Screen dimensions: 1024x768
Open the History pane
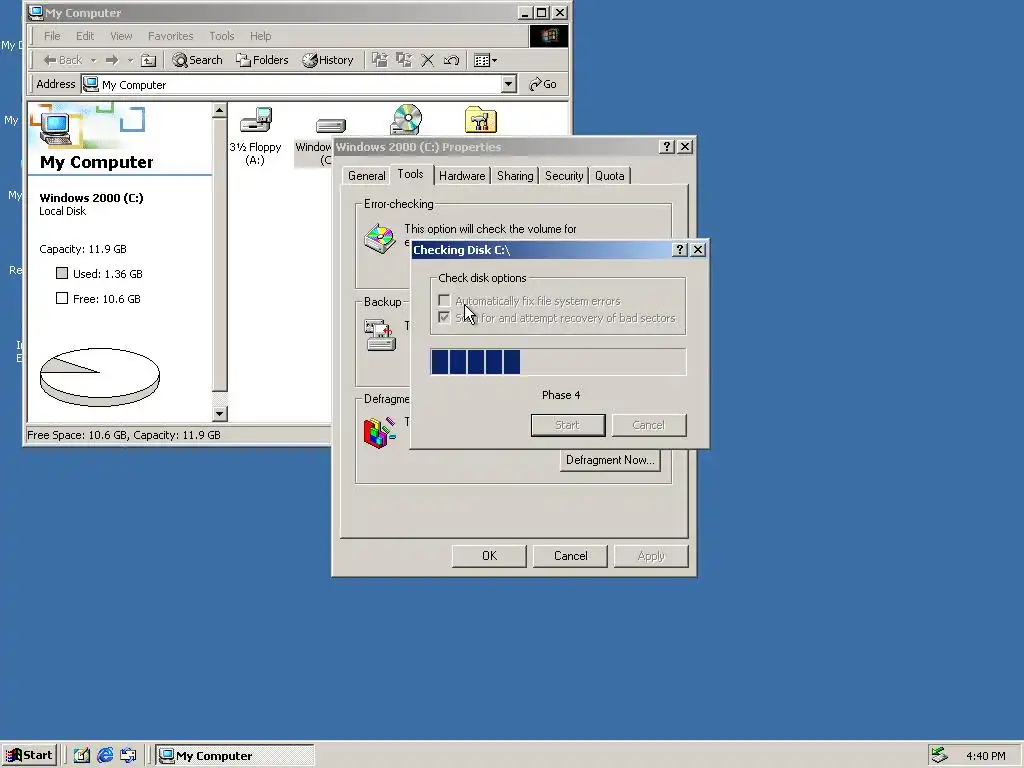[328, 60]
